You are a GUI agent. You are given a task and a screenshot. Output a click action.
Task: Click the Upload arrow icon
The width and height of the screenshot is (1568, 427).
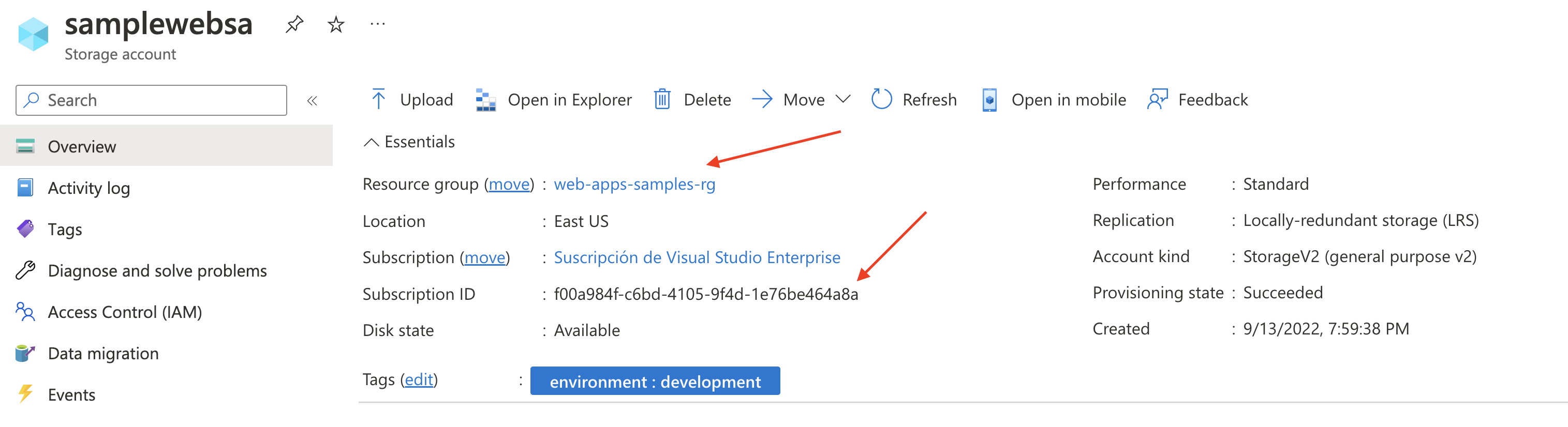click(378, 99)
